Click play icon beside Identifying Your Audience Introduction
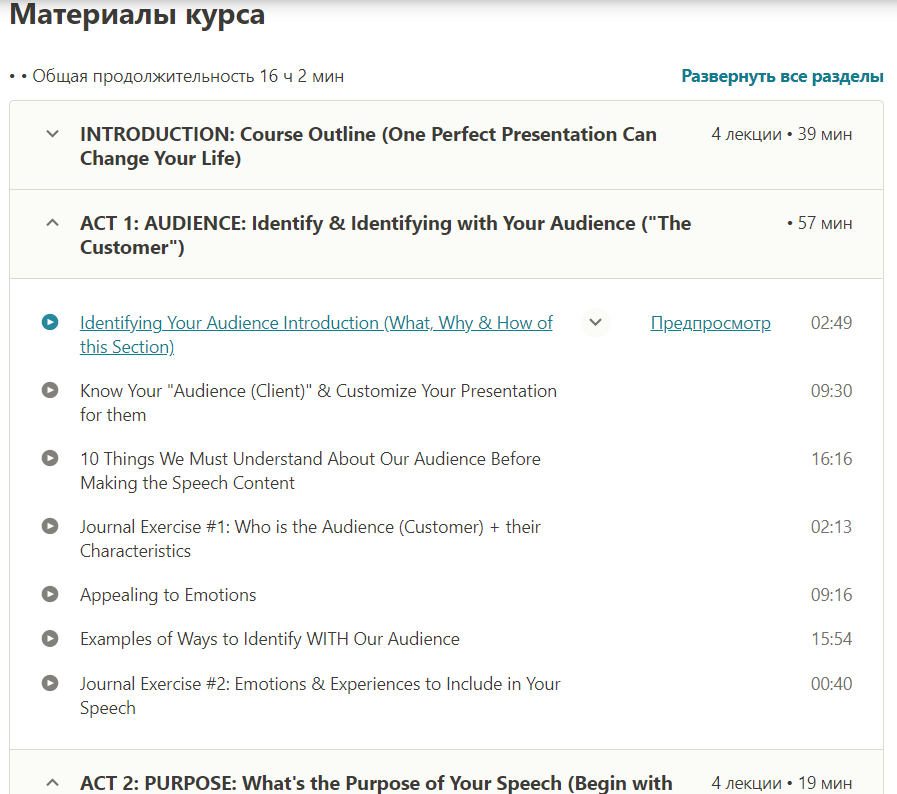The height and width of the screenshot is (794, 897). click(x=50, y=322)
